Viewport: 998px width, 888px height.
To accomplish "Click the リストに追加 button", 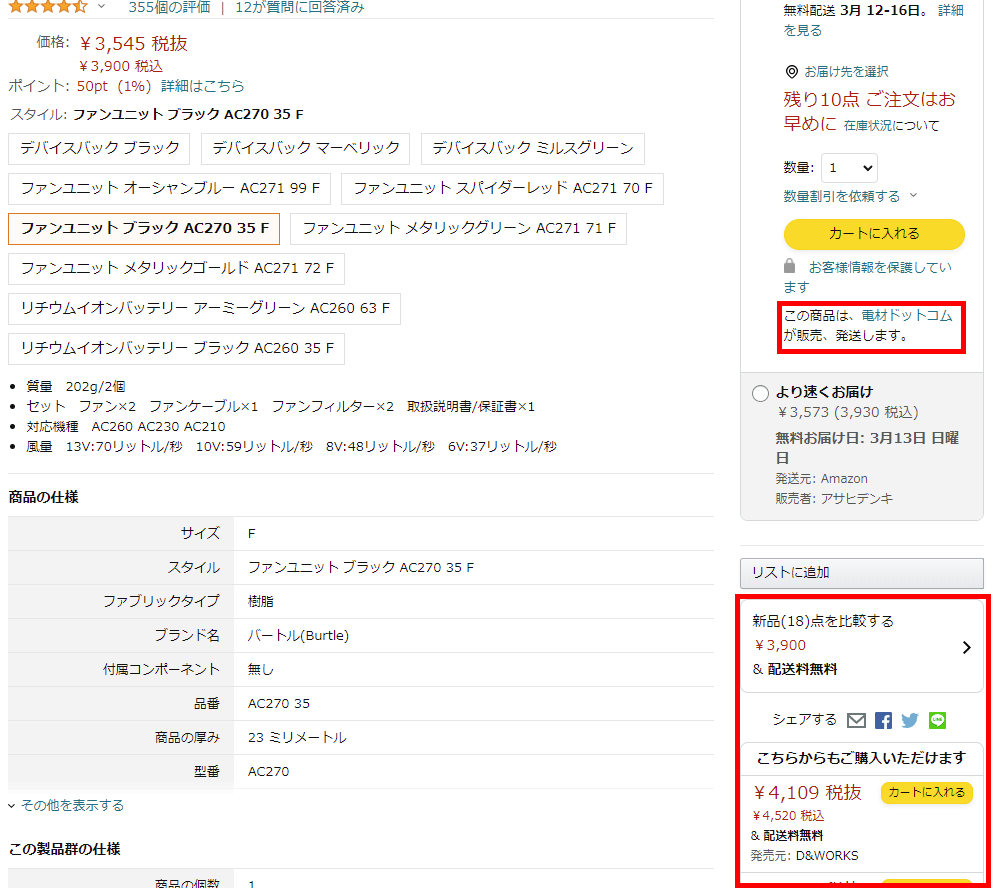I will click(861, 573).
